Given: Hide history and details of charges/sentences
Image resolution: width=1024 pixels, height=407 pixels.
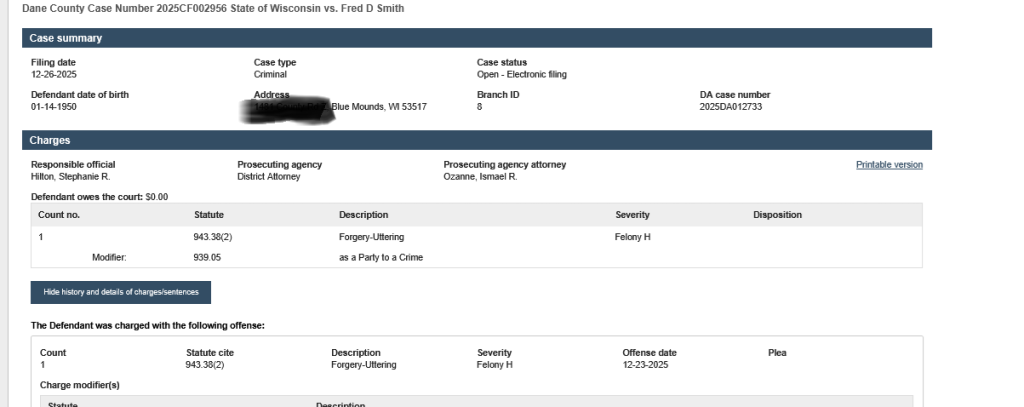Looking at the screenshot, I should (x=121, y=292).
